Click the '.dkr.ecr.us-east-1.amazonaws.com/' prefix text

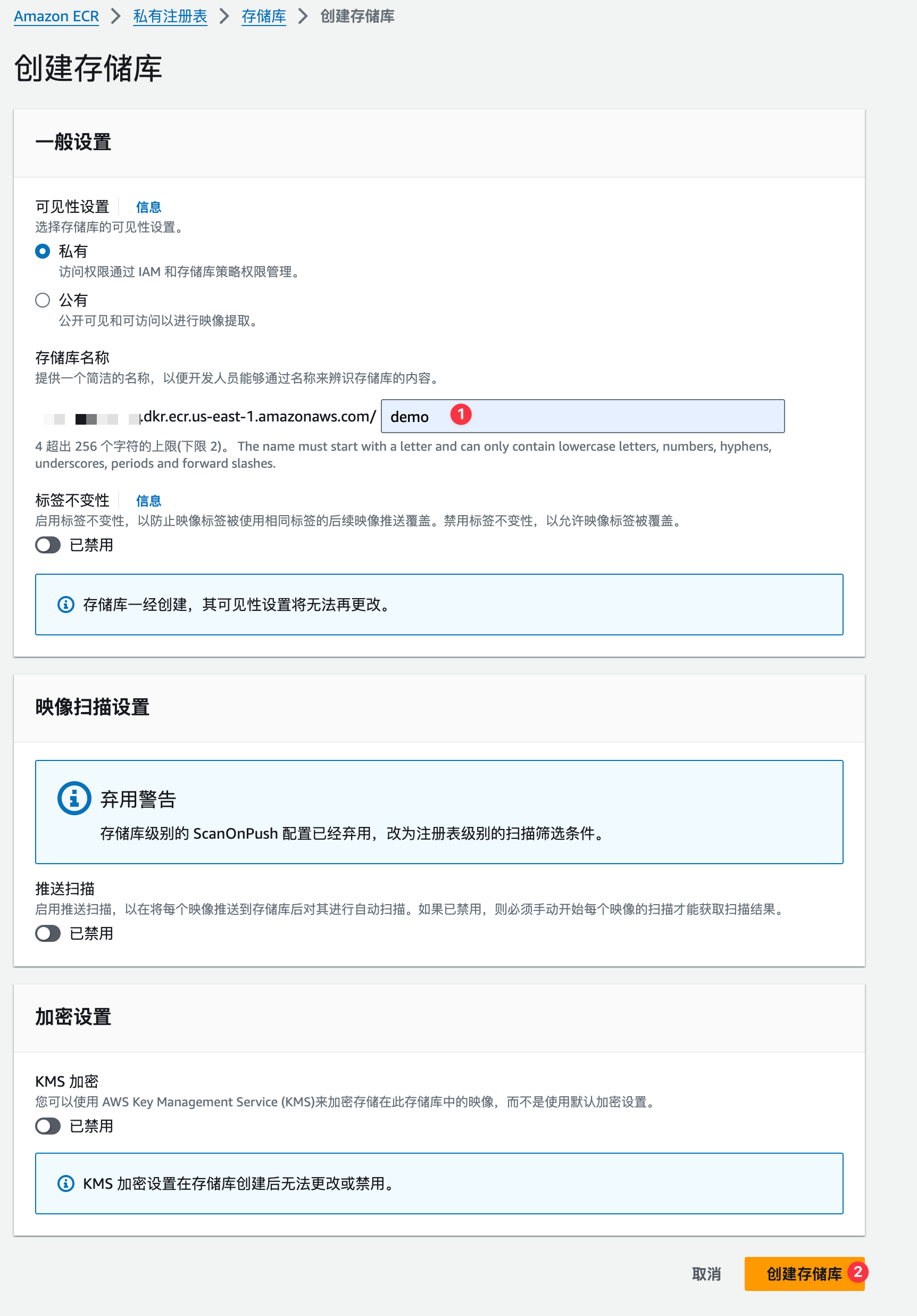tap(258, 416)
